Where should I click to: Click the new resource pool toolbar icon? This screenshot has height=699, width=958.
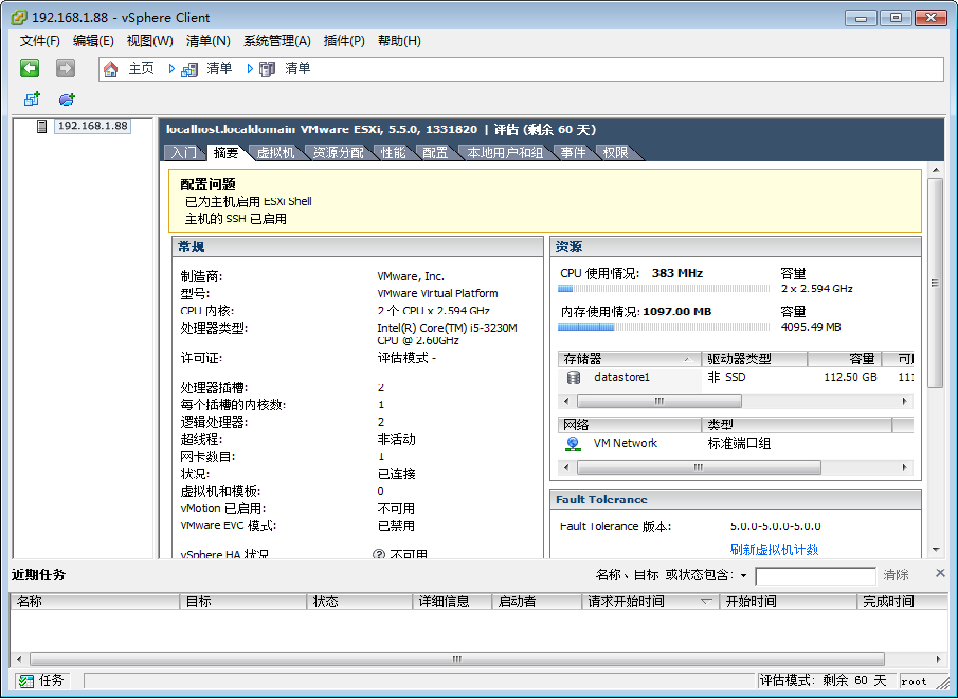(x=67, y=99)
